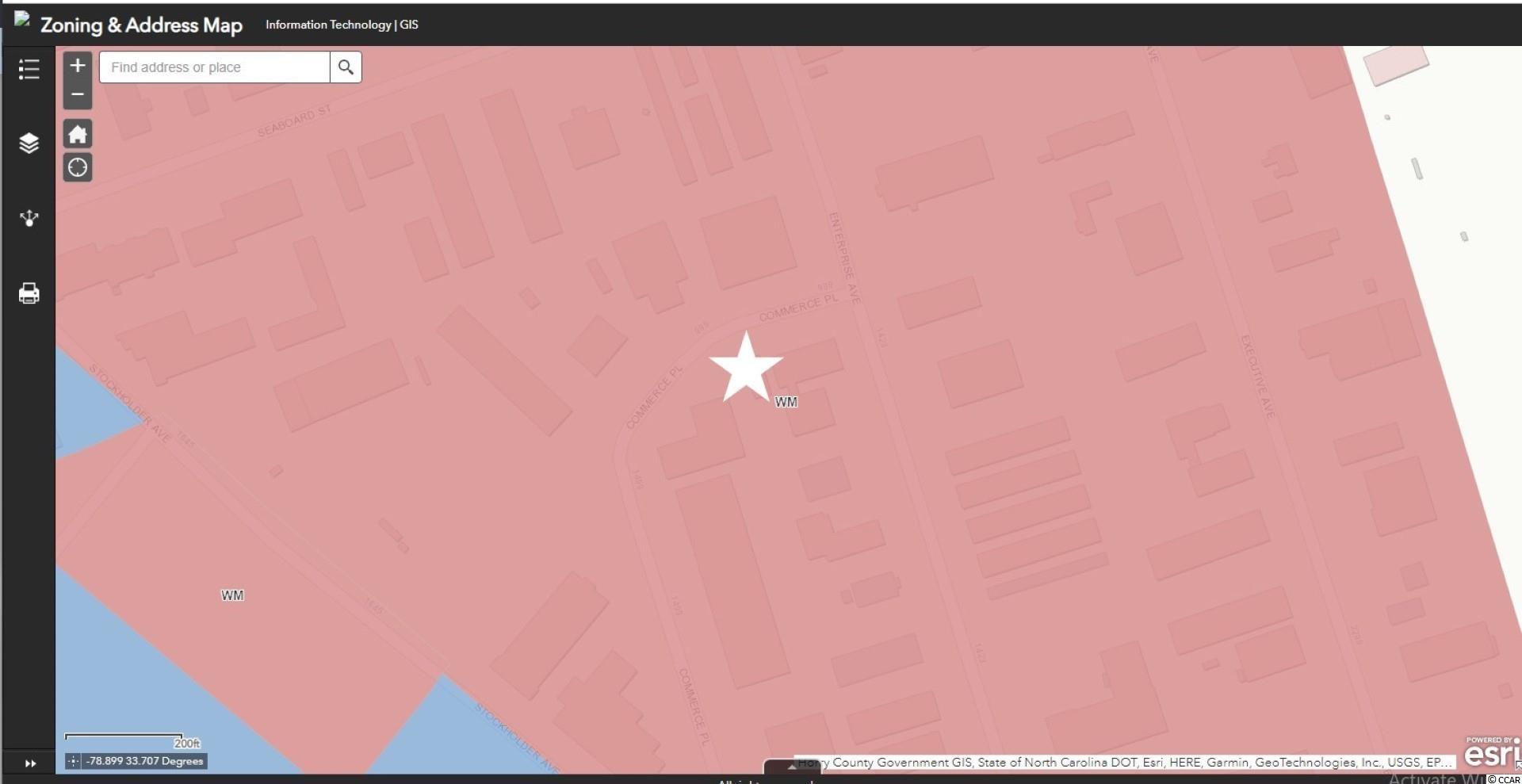Click the 'Zoning & Address Map' title
The width and height of the screenshot is (1522, 784).
[x=141, y=25]
